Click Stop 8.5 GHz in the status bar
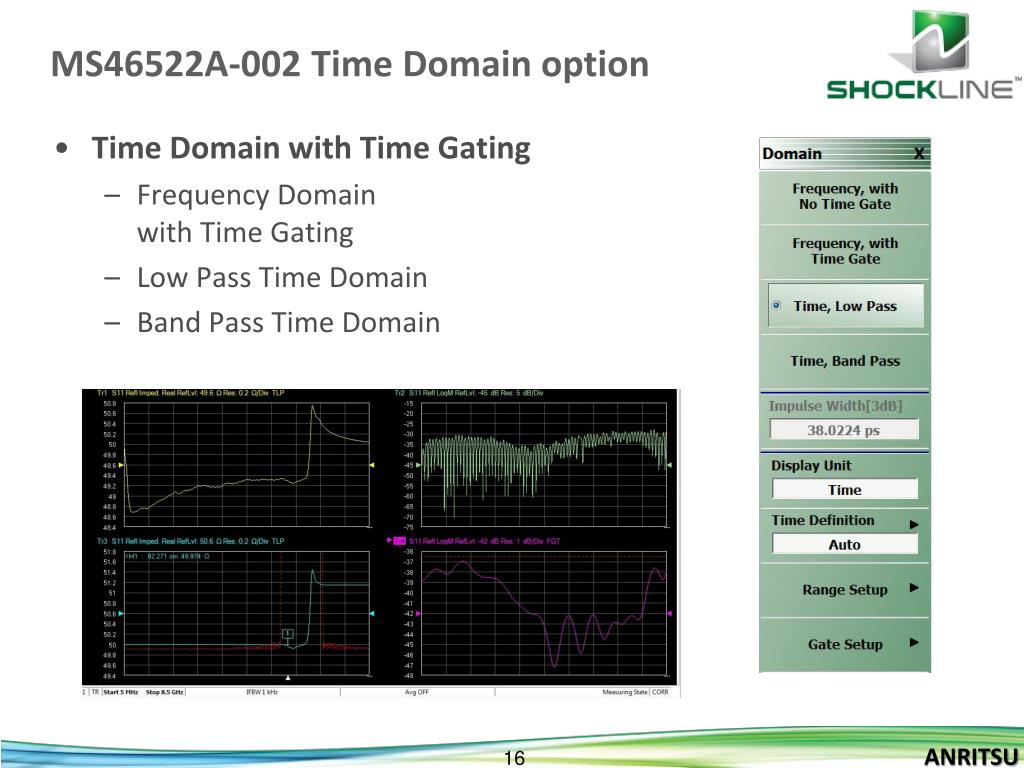 (165, 692)
